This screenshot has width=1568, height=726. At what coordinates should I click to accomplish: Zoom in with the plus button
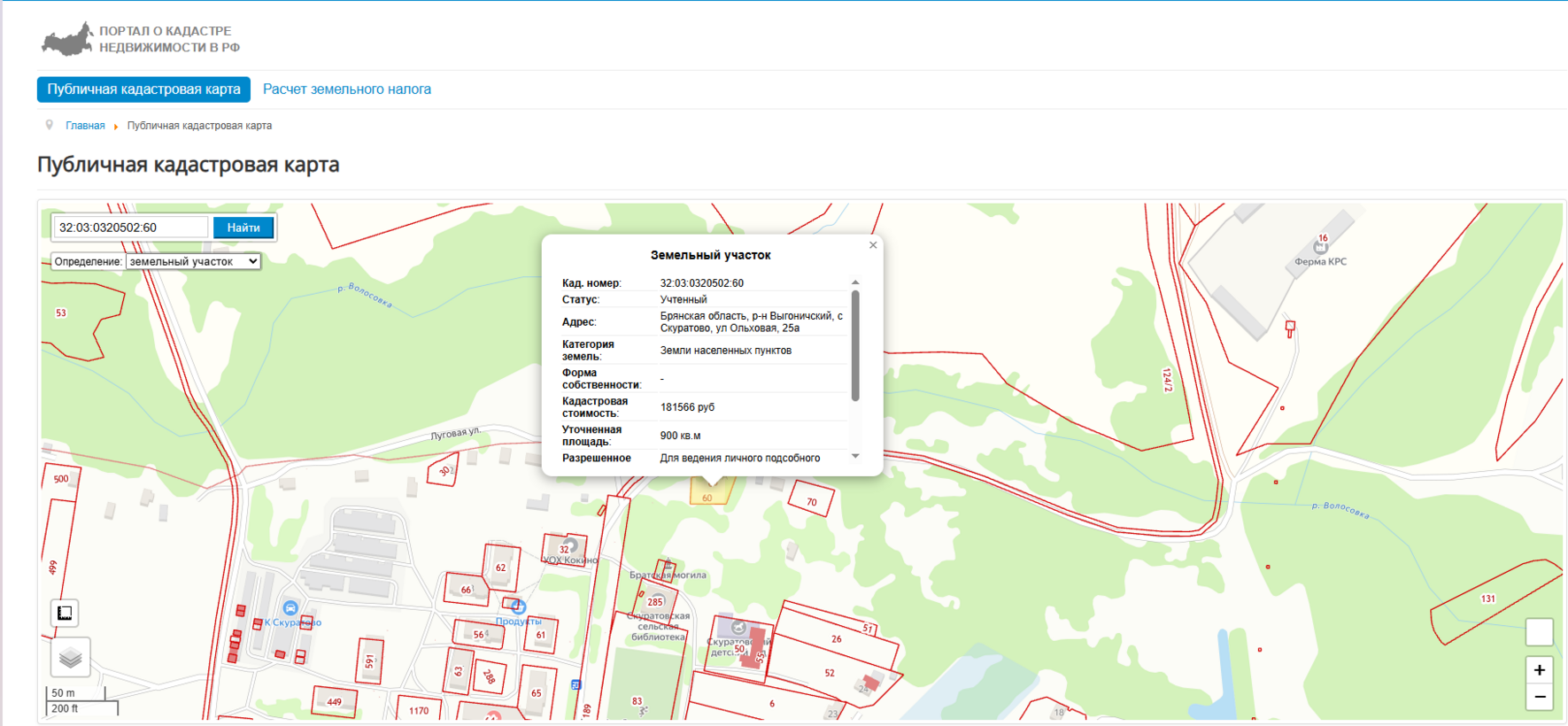1539,670
